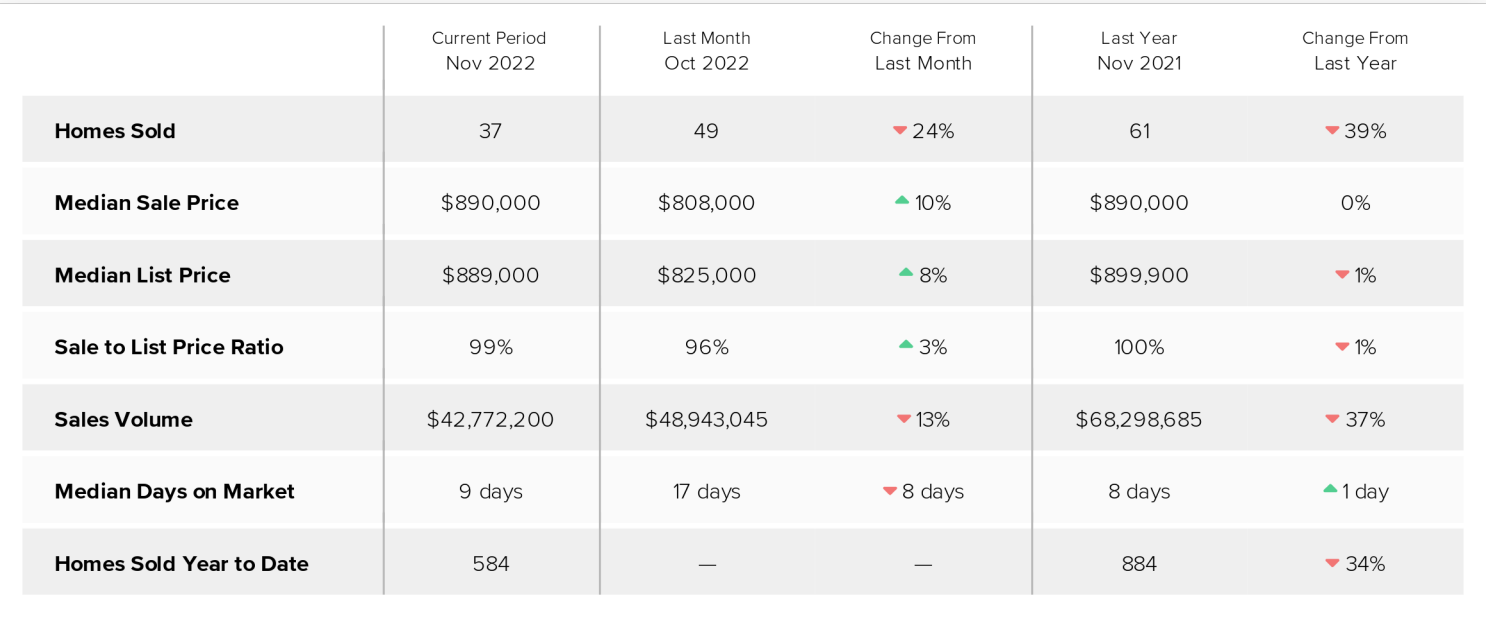Screen dimensions: 1486x630
Task: Select the 584 Homes Sold Year to Date value
Action: coord(490,563)
